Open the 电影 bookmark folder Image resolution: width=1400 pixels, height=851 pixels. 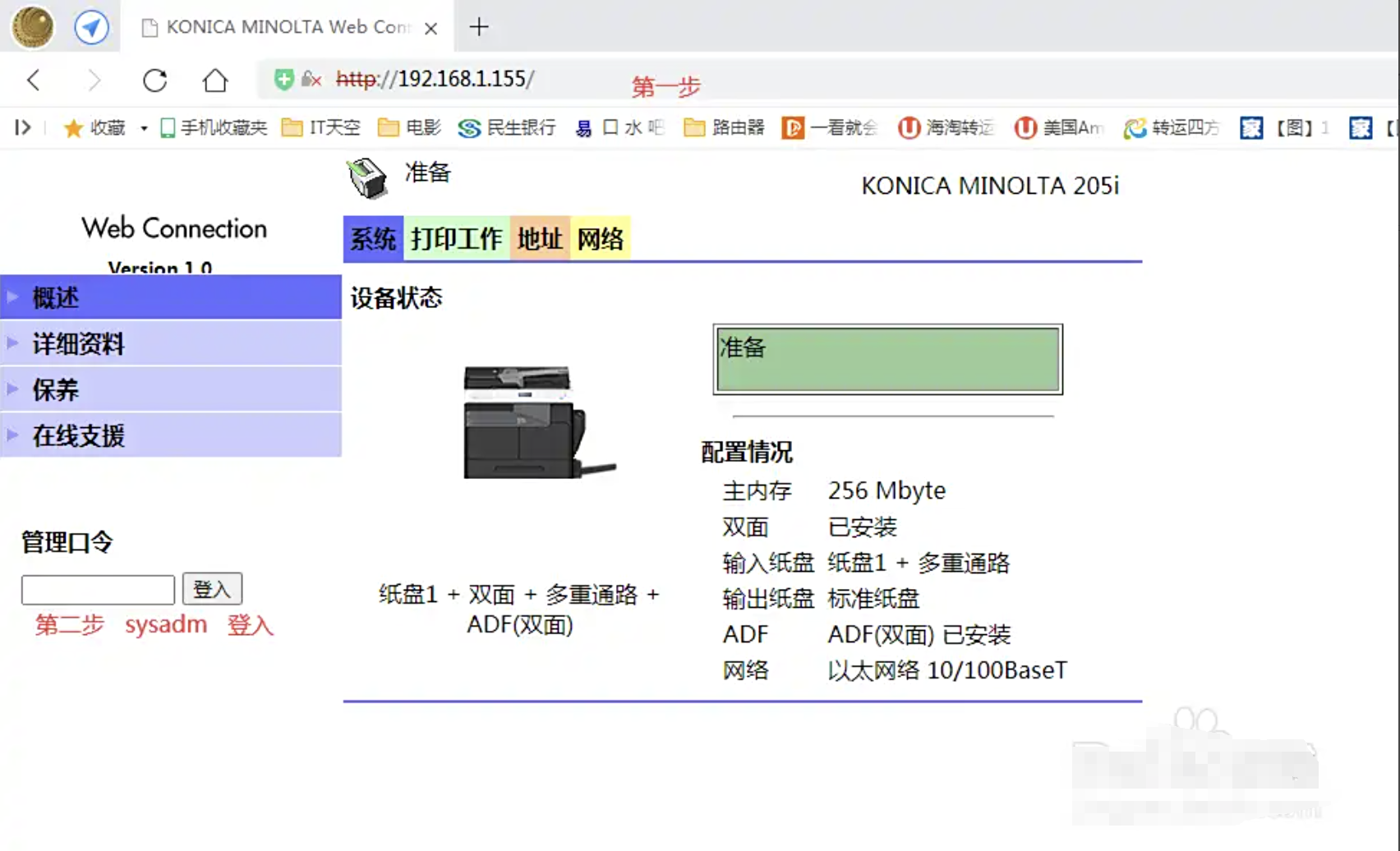tap(409, 127)
